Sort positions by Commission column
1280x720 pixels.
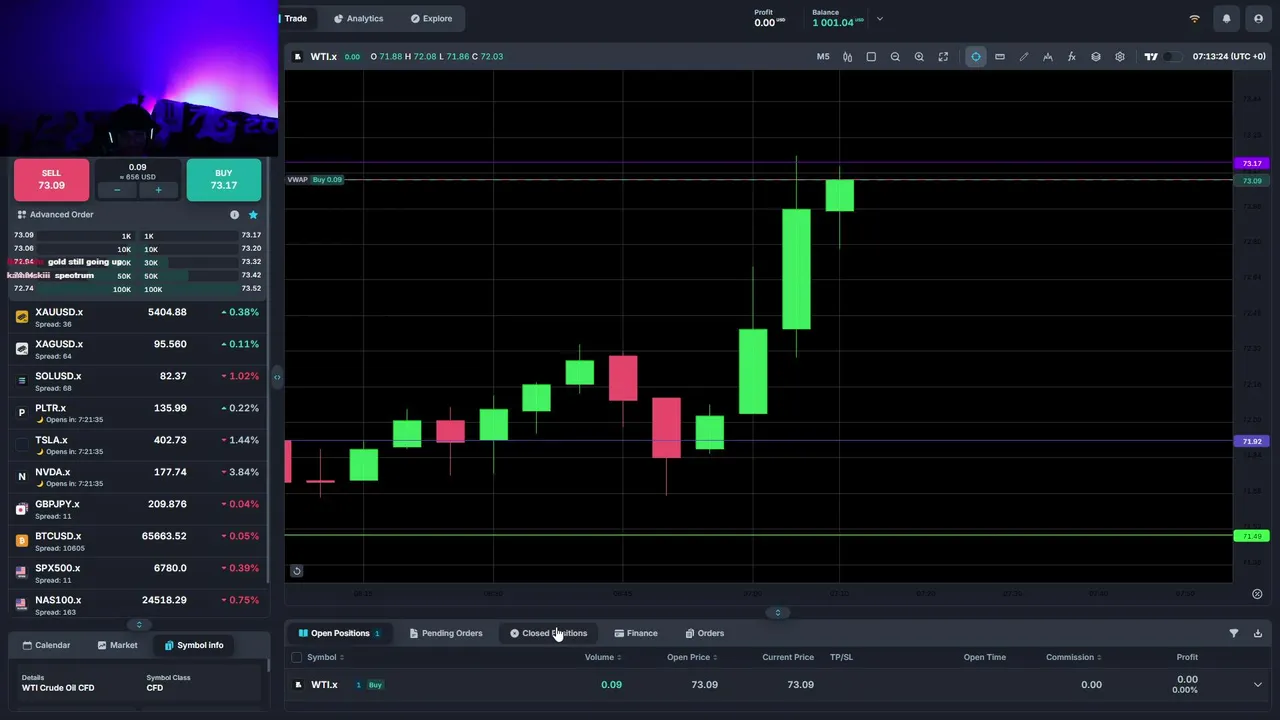click(x=1073, y=657)
